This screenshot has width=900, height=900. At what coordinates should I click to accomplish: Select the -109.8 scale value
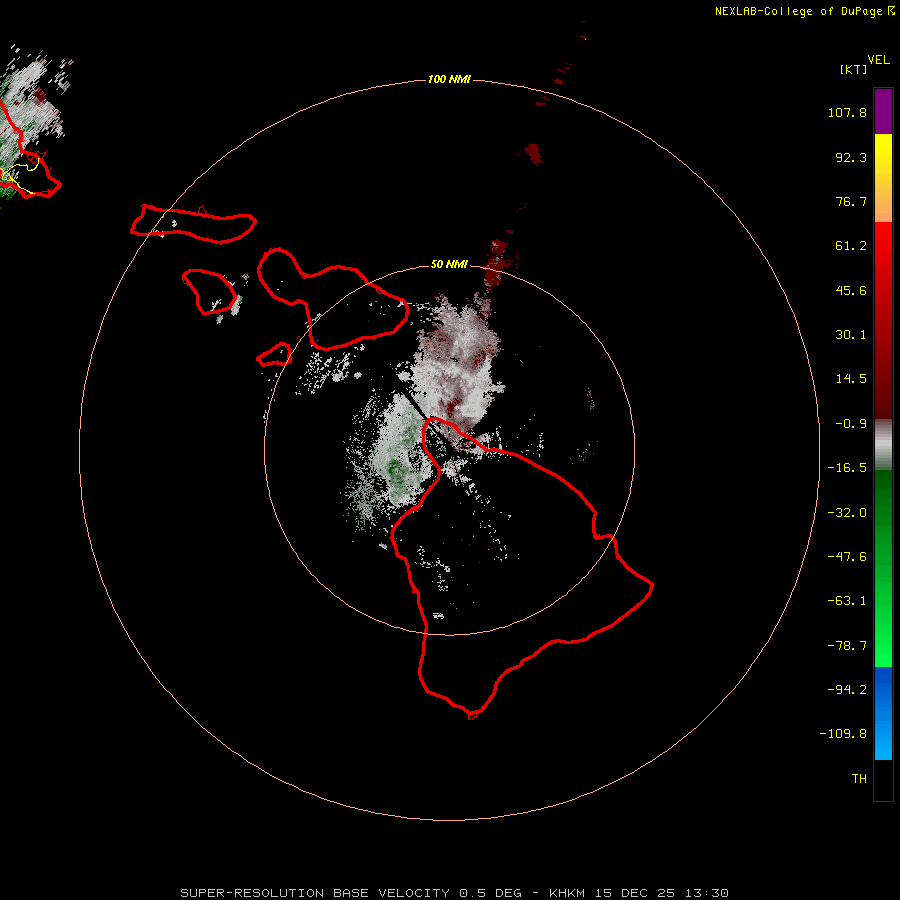coord(843,734)
